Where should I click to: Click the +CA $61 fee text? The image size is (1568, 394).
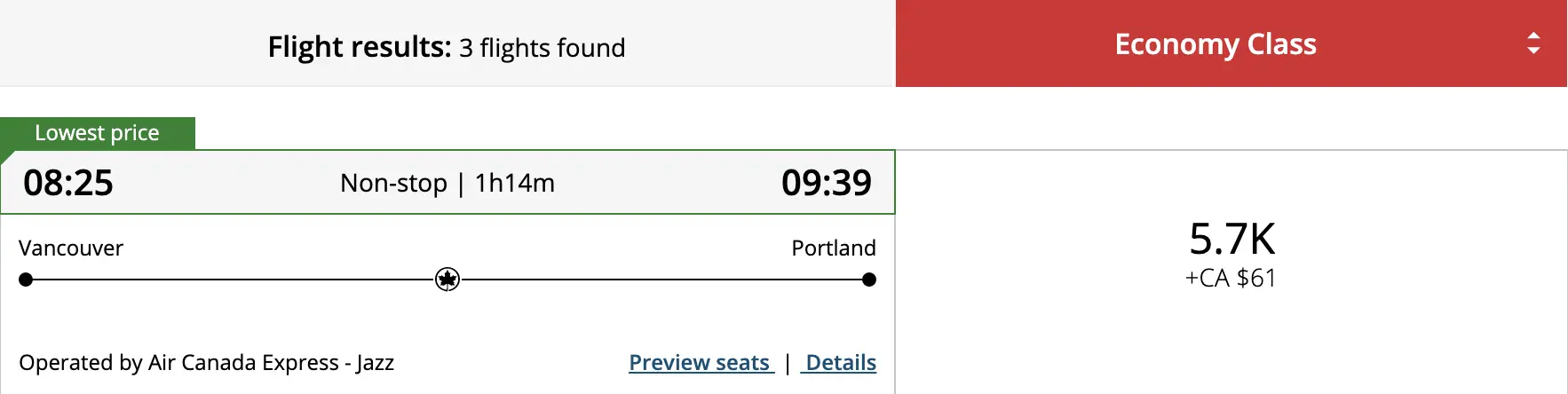[1231, 278]
